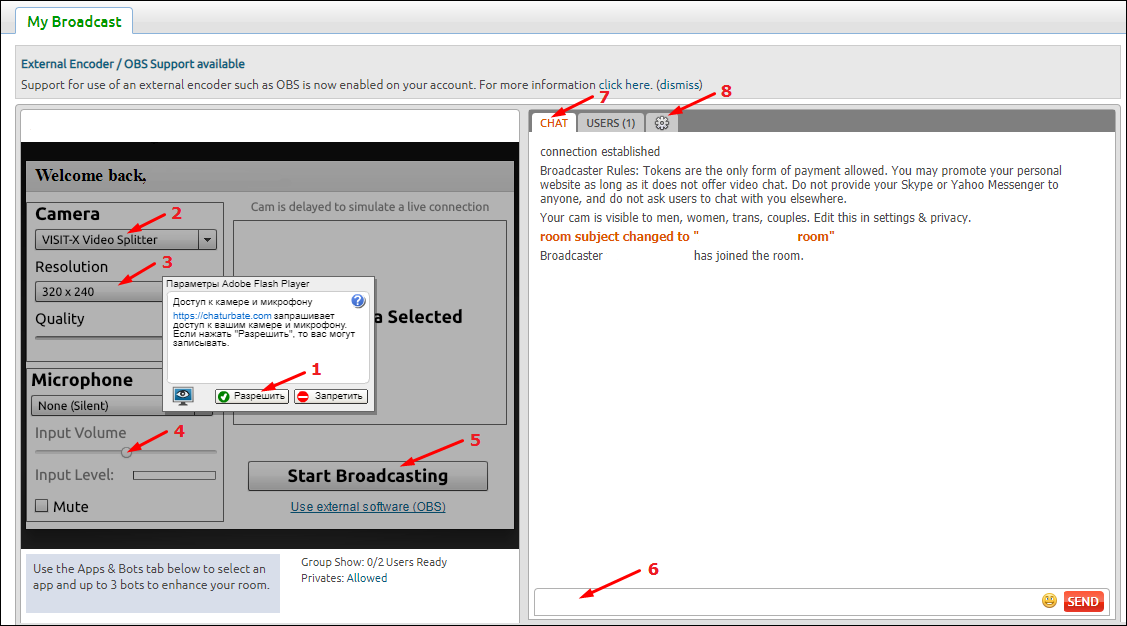Expand the Resolution 320 x 240 dropdown

pos(98,292)
